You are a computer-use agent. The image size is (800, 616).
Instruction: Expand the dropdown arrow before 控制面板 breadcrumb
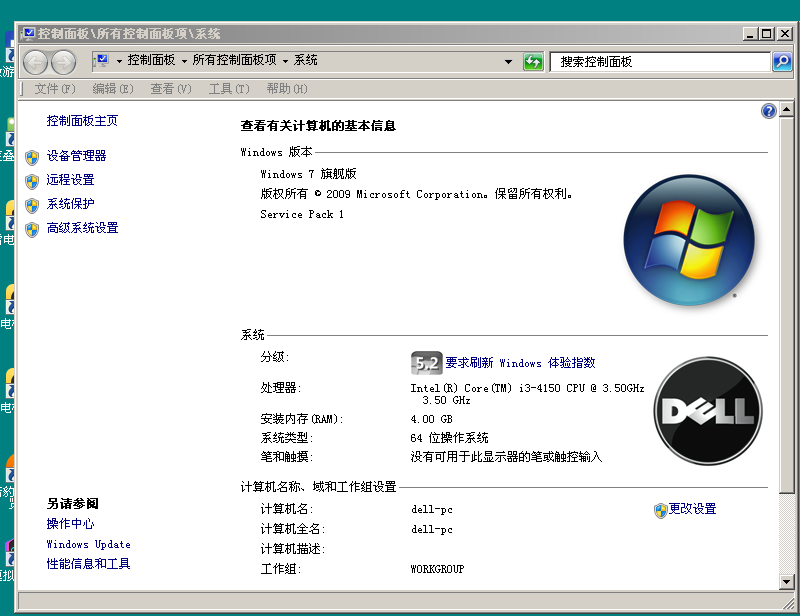[119, 61]
